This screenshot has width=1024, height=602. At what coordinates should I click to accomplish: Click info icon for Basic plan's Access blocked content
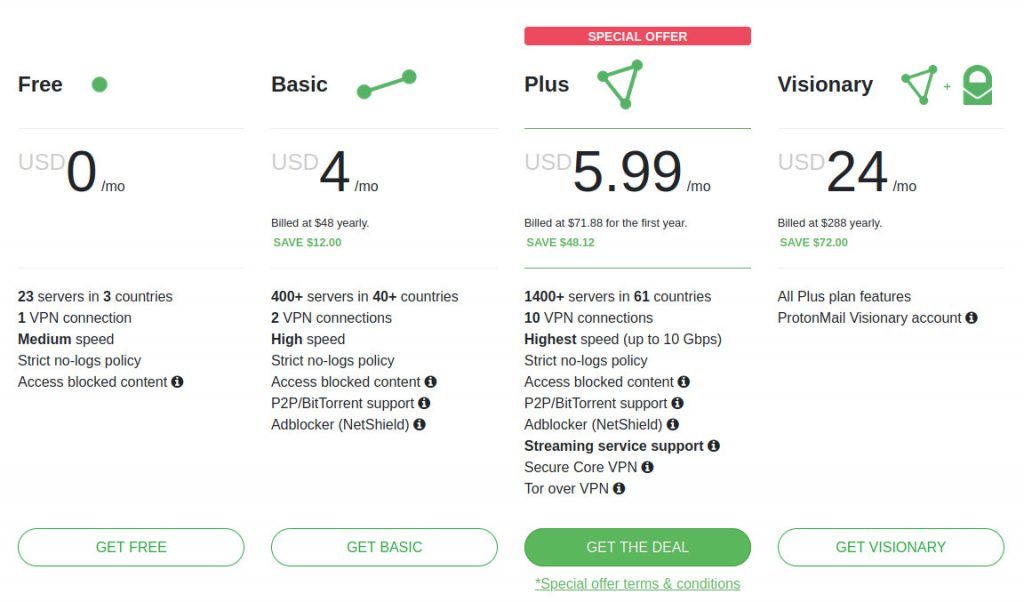(x=430, y=382)
